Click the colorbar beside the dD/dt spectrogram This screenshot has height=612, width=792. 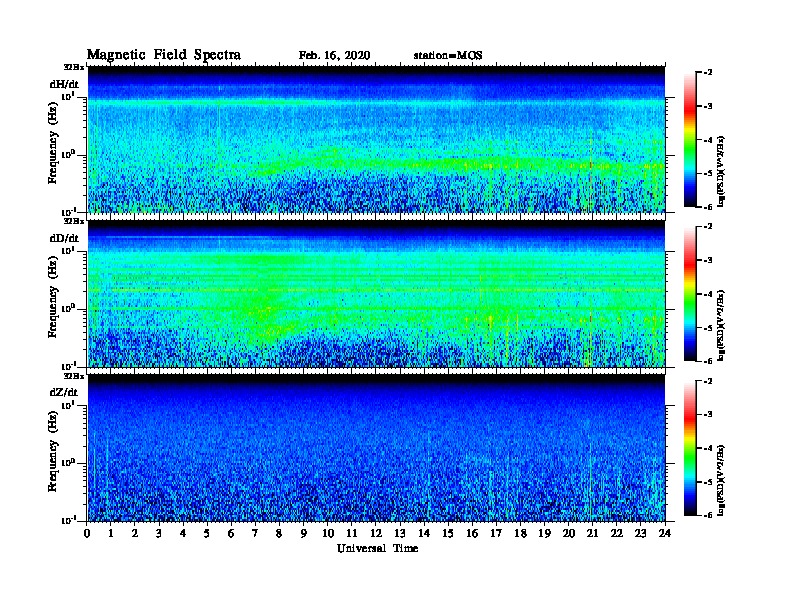pyautogui.click(x=690, y=293)
